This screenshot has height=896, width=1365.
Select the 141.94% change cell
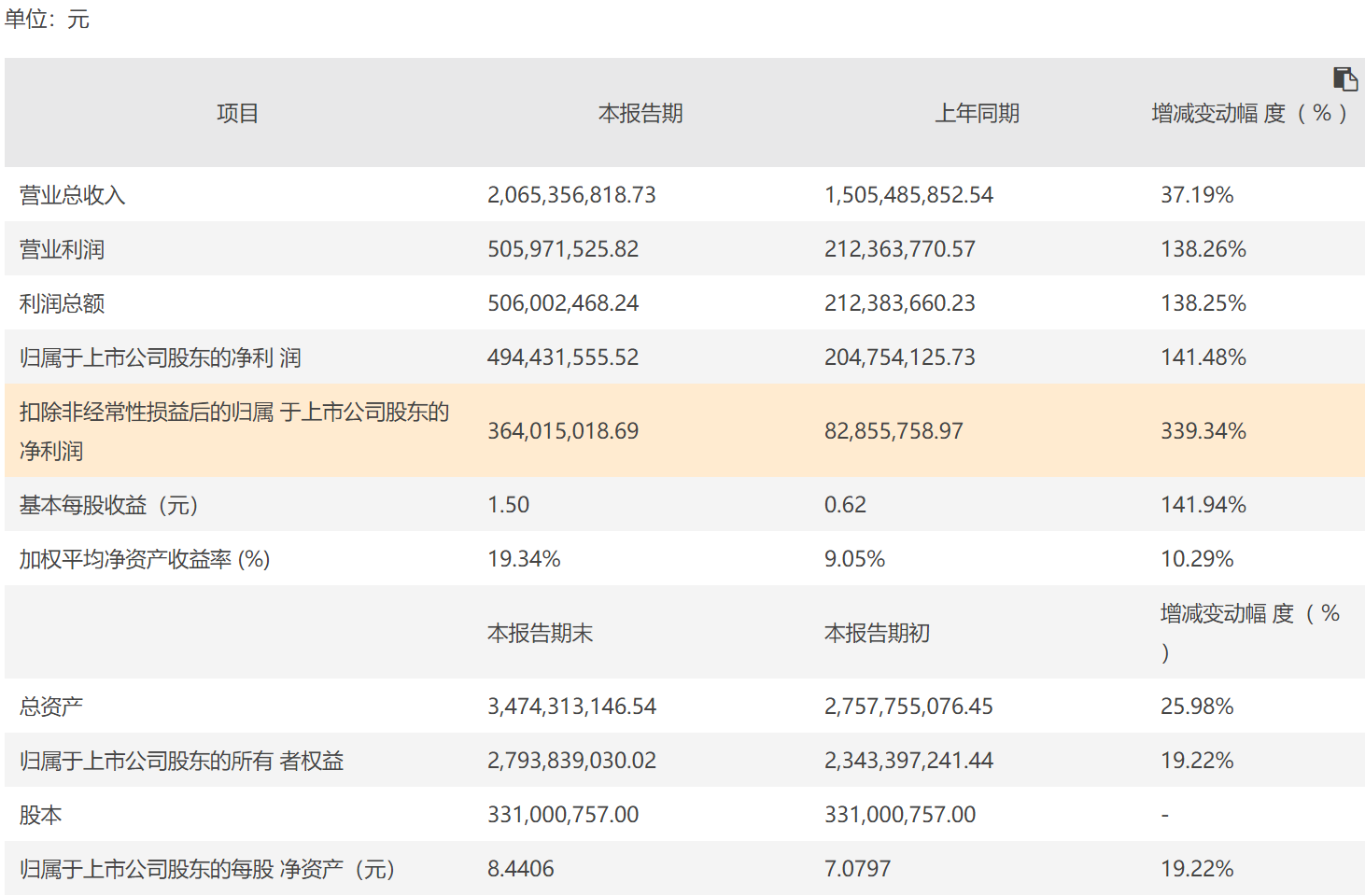click(1203, 505)
